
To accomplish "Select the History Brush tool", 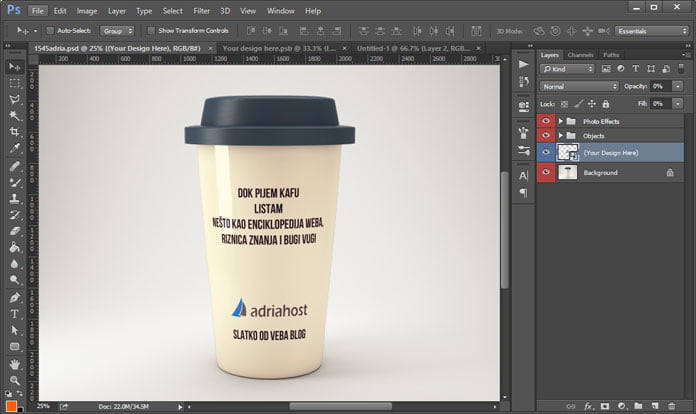I will pos(15,215).
